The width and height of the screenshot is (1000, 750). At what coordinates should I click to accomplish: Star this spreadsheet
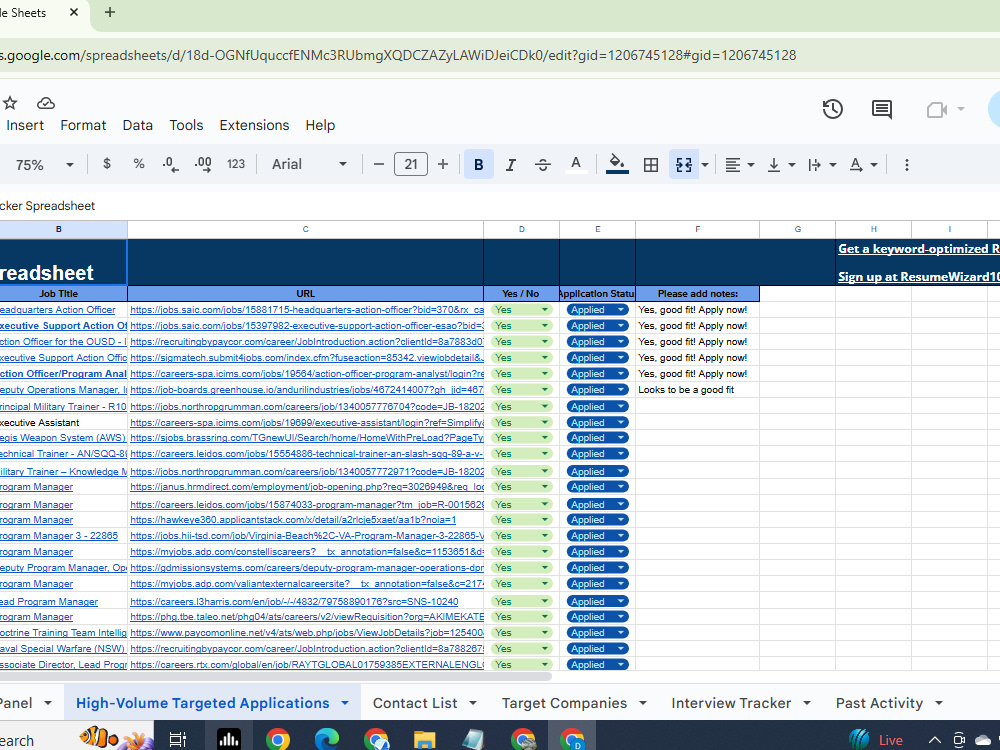pyautogui.click(x=10, y=103)
